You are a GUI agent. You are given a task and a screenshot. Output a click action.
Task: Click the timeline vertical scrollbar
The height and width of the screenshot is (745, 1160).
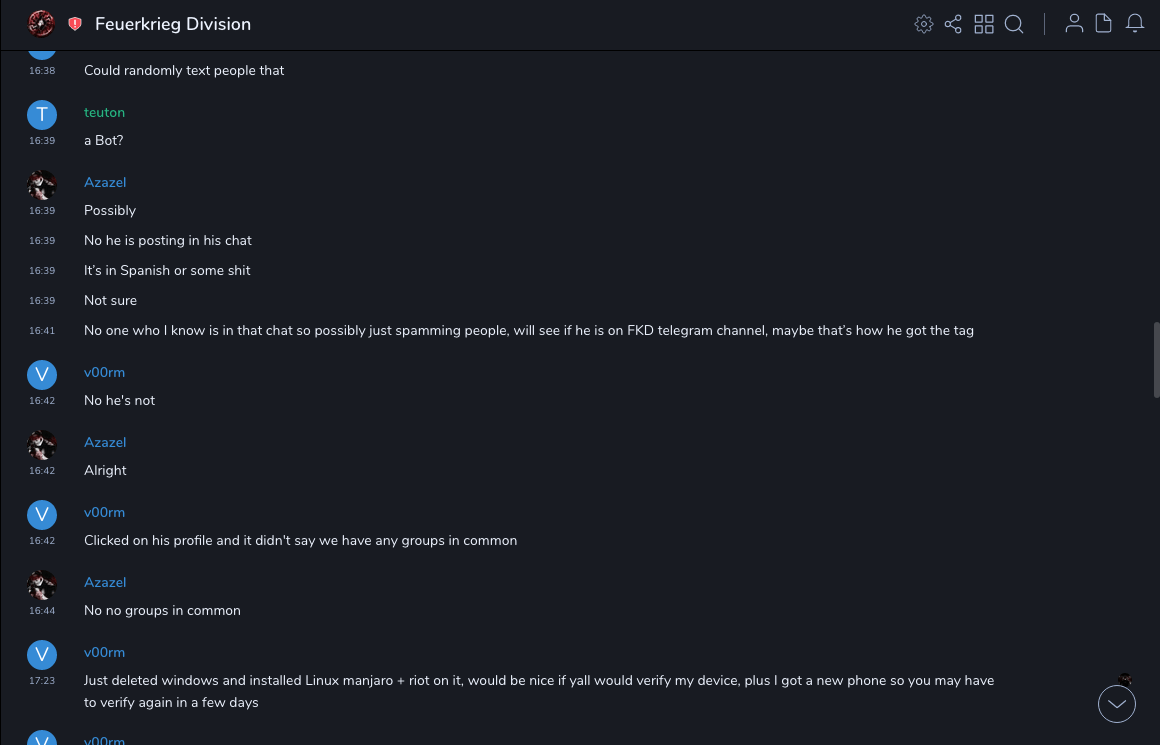click(x=1156, y=360)
